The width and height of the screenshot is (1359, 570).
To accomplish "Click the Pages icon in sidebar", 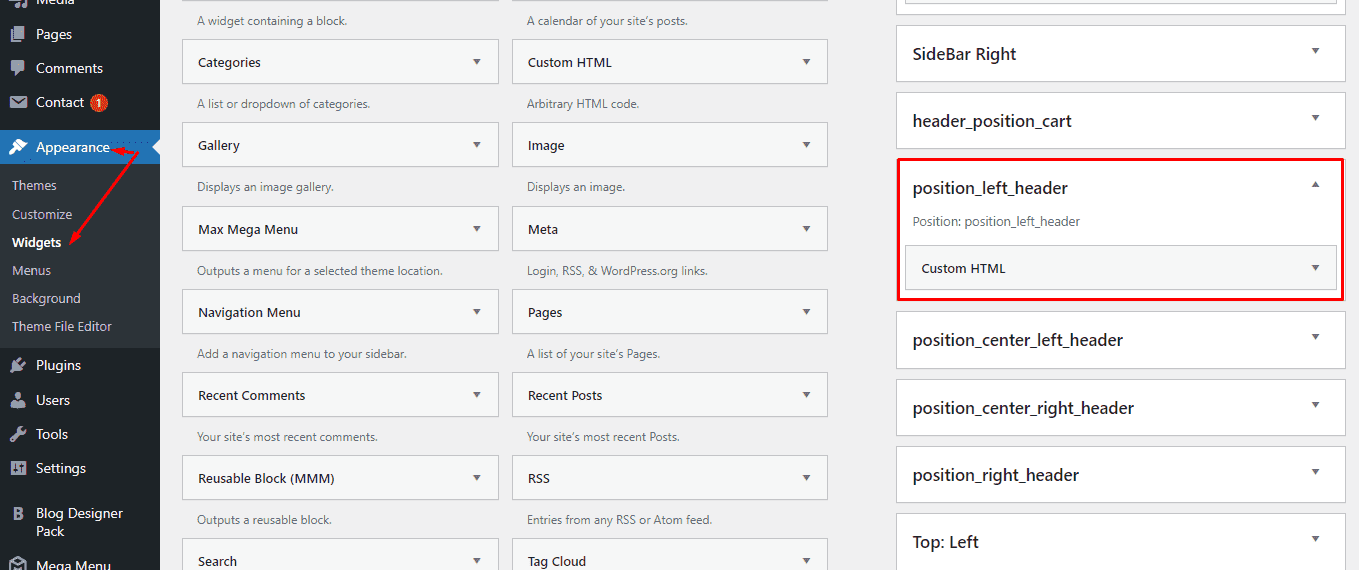I will click(18, 34).
